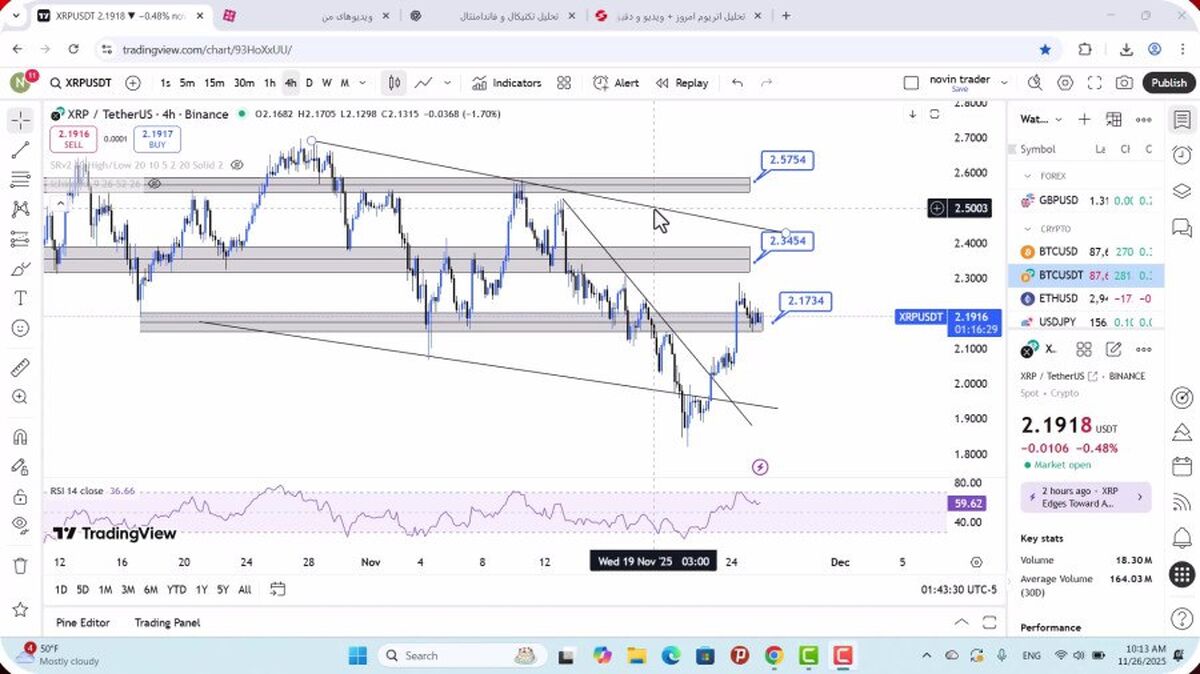Activate the zoom in tool

[20, 397]
